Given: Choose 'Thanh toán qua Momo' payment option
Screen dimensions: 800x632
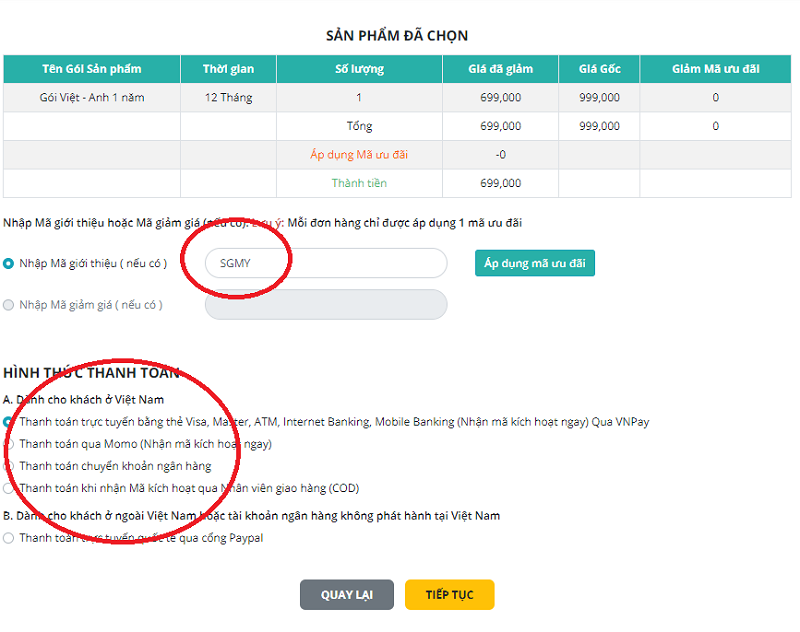Looking at the screenshot, I should pos(9,444).
